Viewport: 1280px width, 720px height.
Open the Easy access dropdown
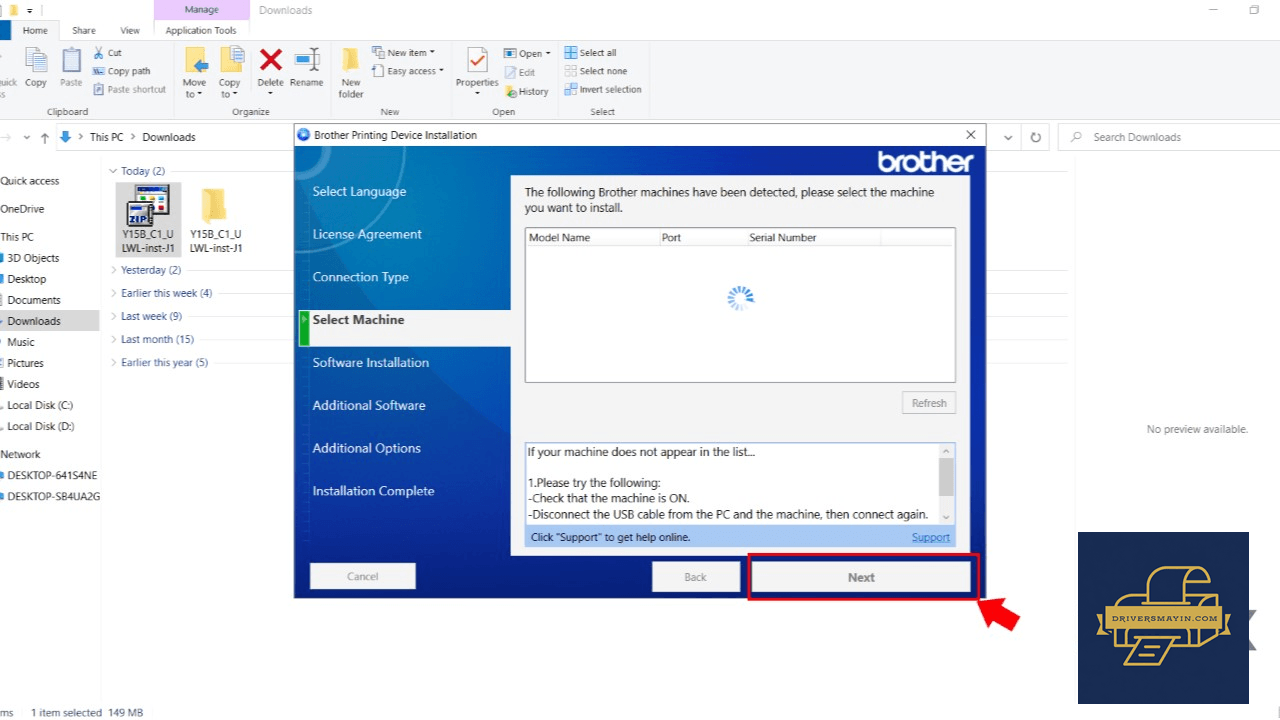coord(408,71)
